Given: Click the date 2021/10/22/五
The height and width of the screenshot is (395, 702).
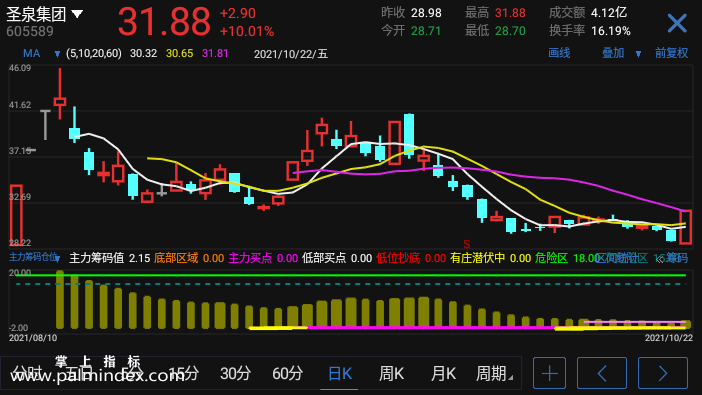Looking at the screenshot, I should point(291,54).
